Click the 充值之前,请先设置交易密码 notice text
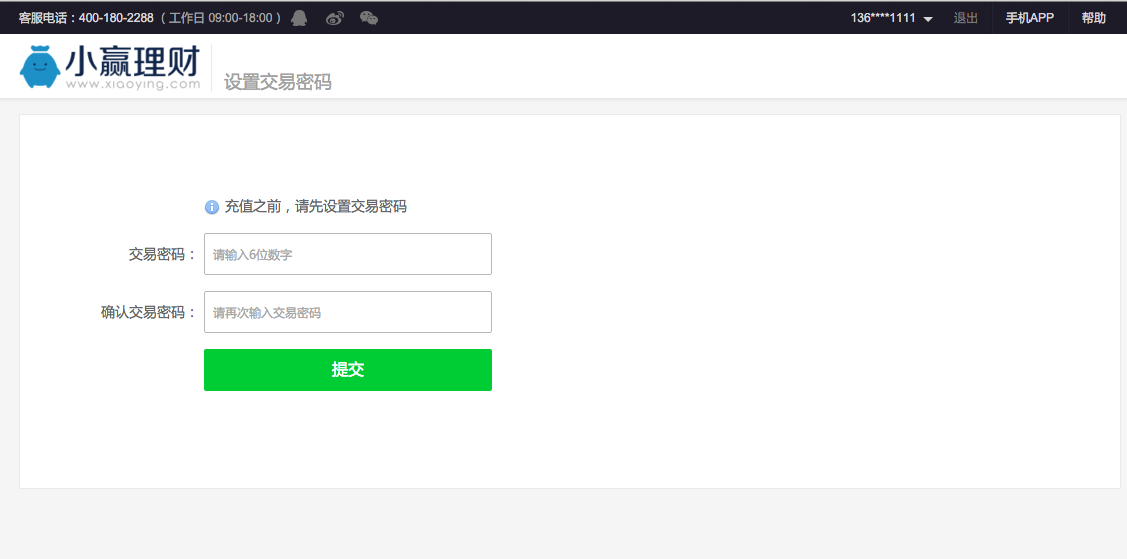The image size is (1127, 559). tap(316, 207)
